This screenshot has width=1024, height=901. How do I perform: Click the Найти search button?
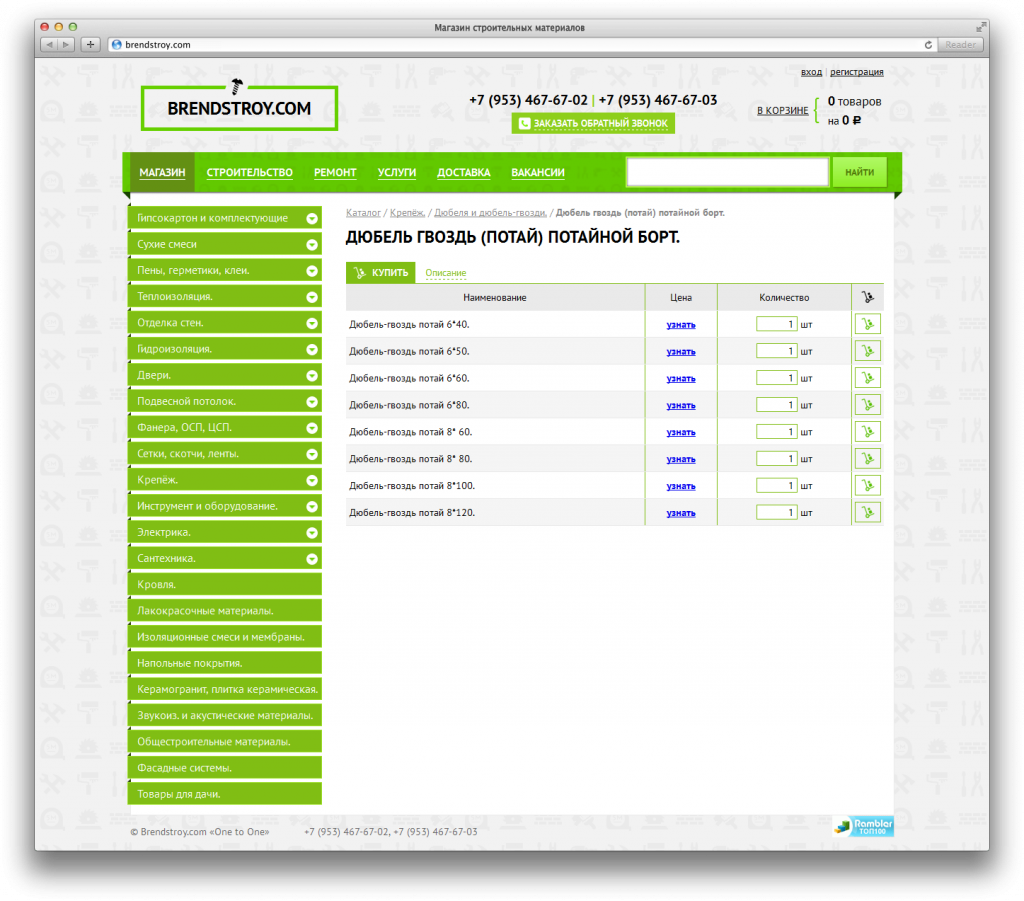(859, 172)
